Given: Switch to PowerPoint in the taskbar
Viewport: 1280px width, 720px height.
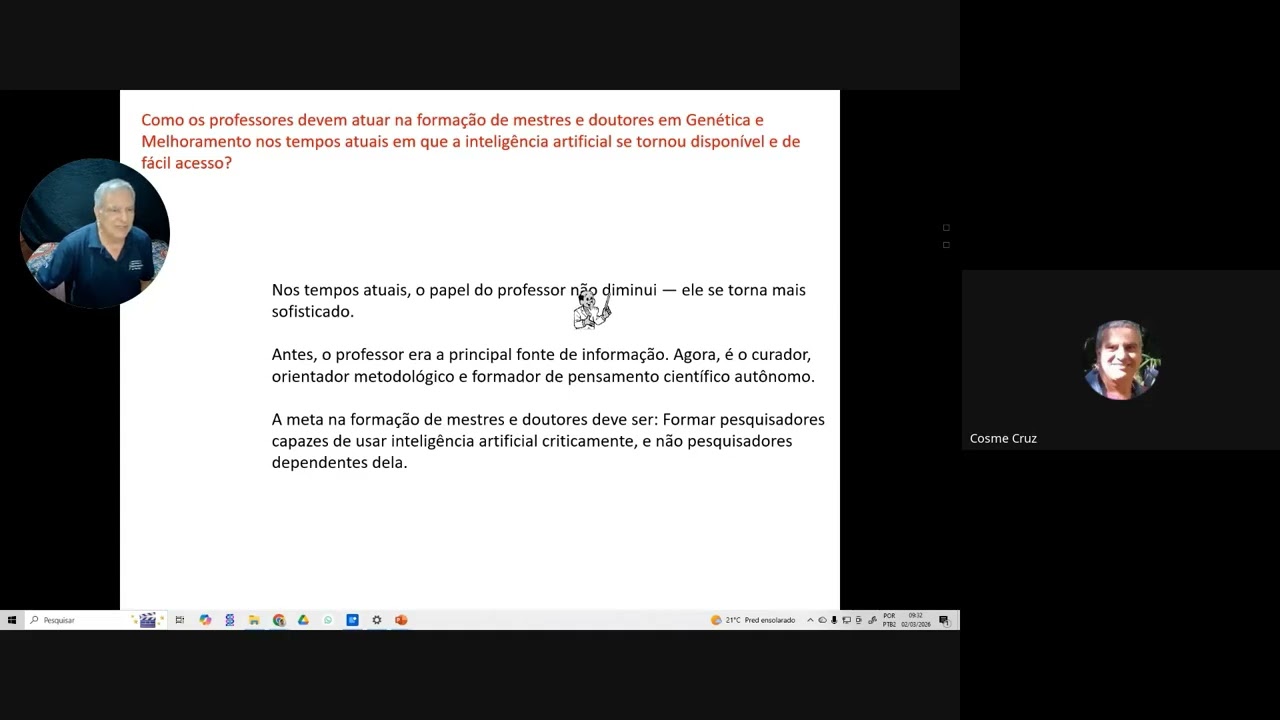Looking at the screenshot, I should point(401,620).
